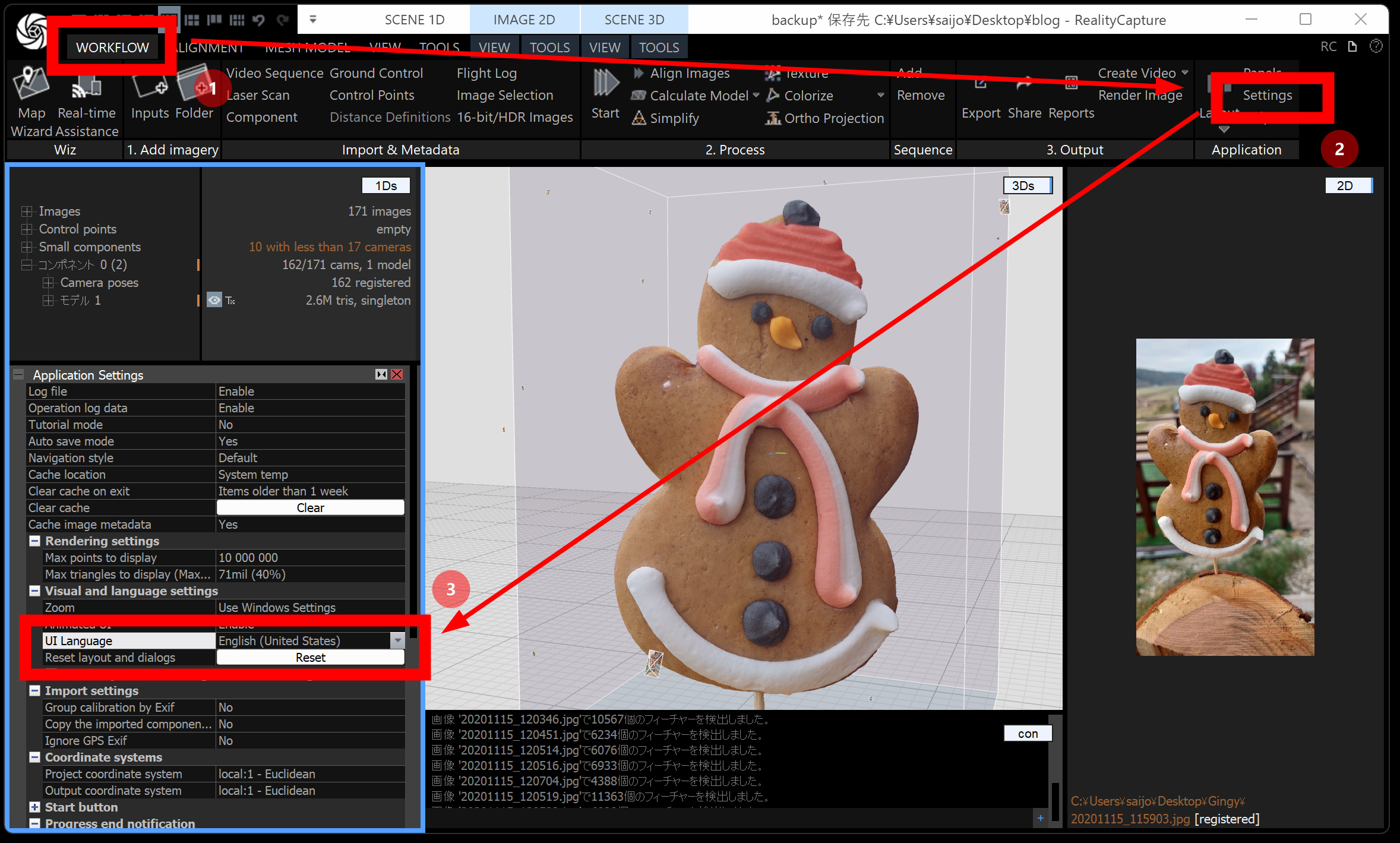This screenshot has width=1400, height=843.
Task: Open the WORKFLOW ribbon tab
Action: point(112,48)
